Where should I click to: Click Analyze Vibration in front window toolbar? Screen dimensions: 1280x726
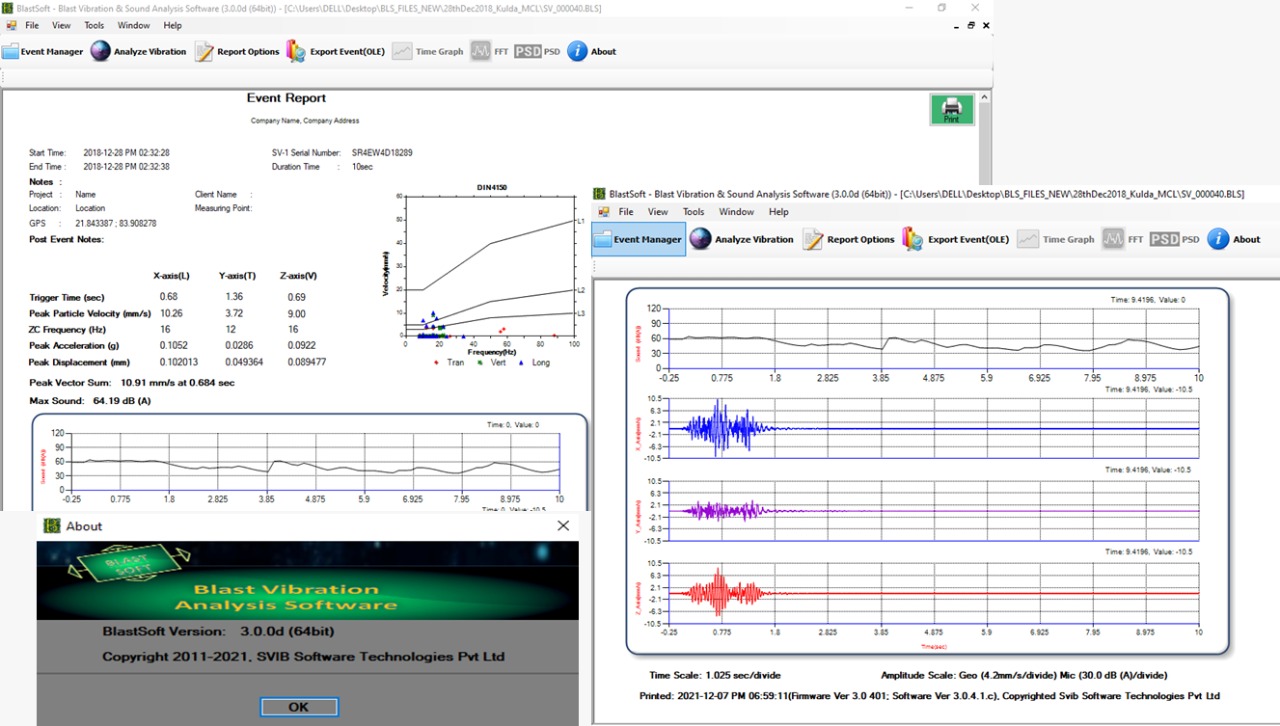coord(741,239)
